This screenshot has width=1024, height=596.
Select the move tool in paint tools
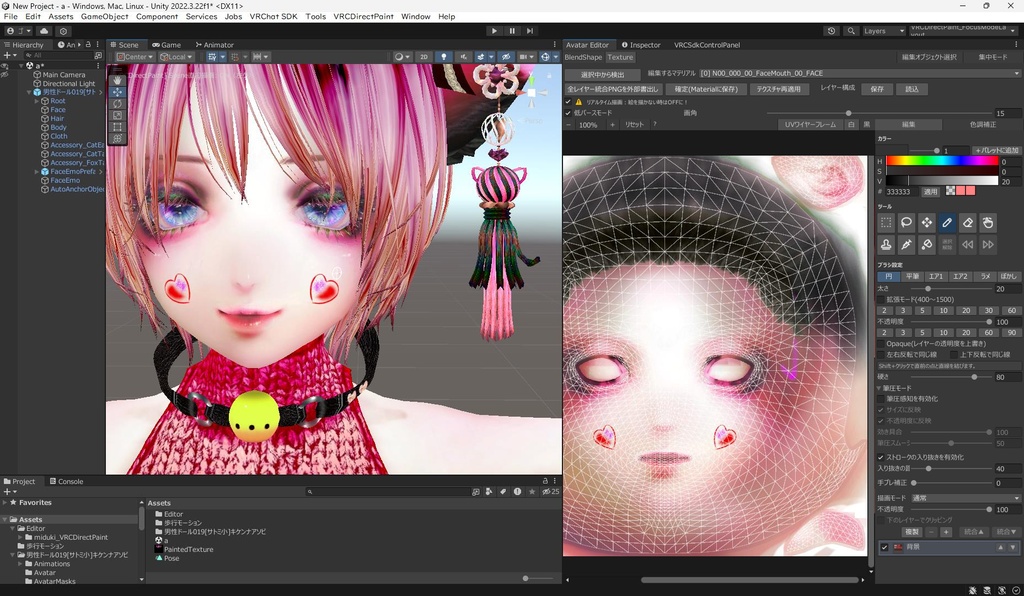[927, 223]
